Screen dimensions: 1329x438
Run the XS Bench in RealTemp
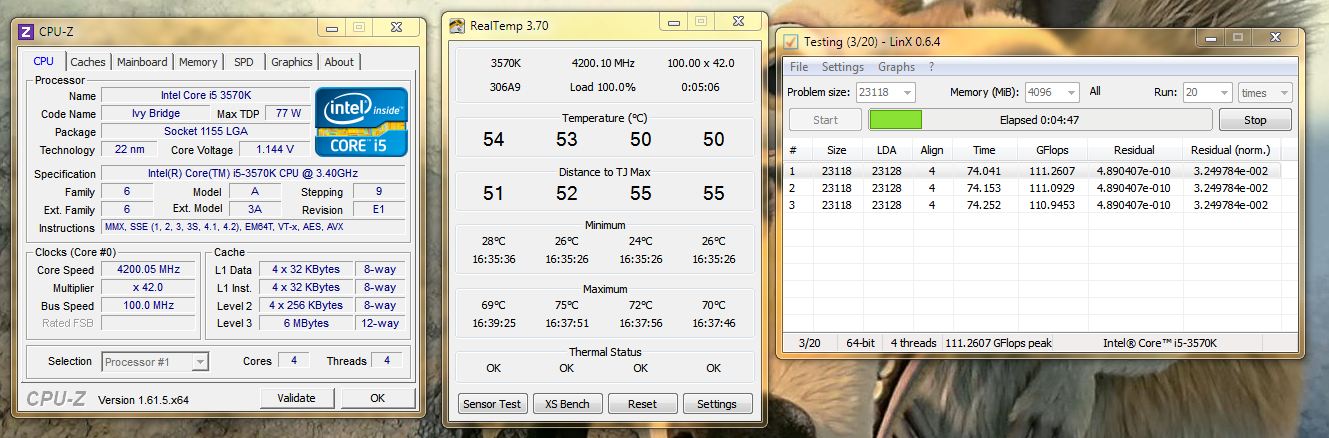567,404
